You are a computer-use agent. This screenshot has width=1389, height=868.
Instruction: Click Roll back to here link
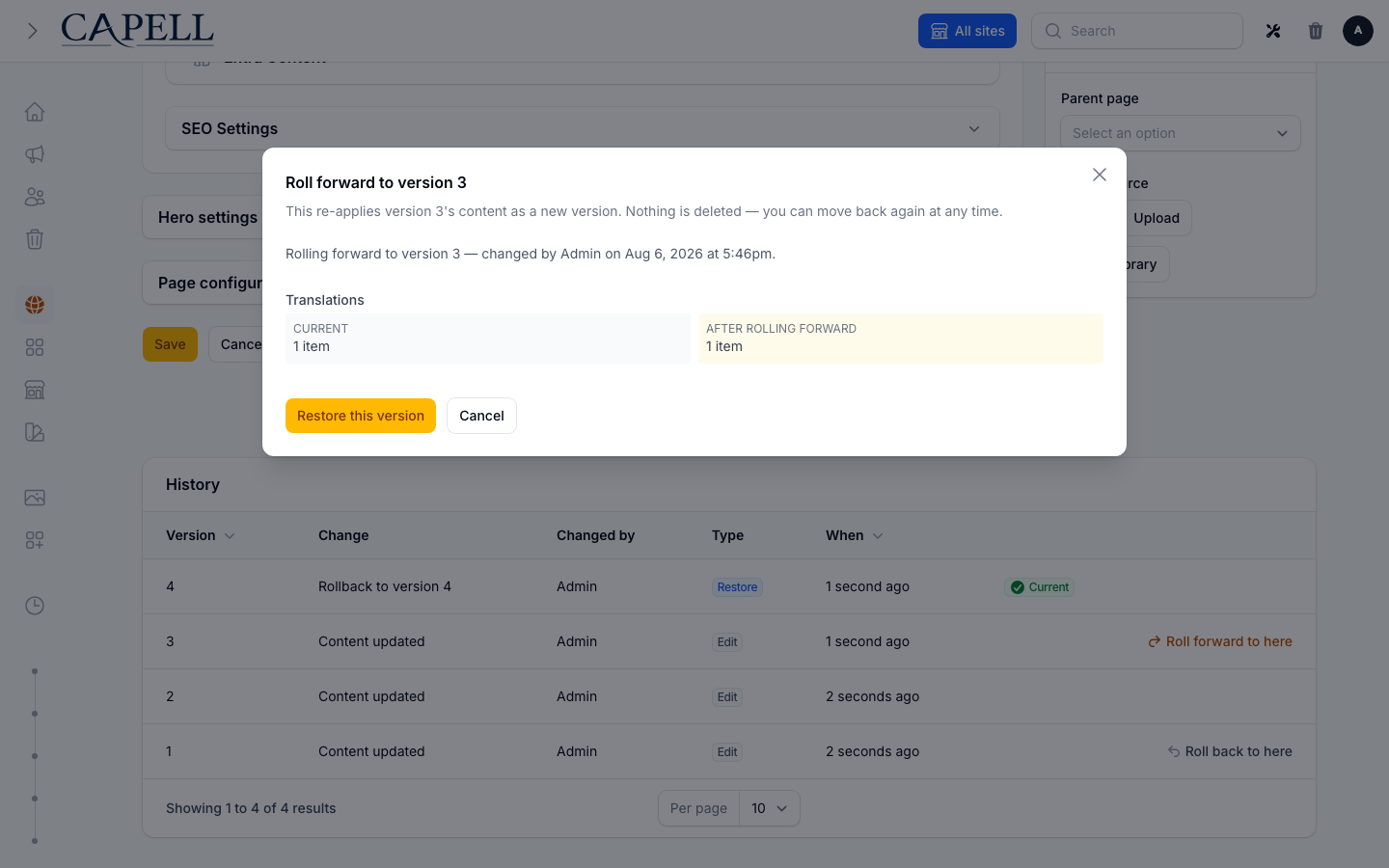click(1230, 751)
